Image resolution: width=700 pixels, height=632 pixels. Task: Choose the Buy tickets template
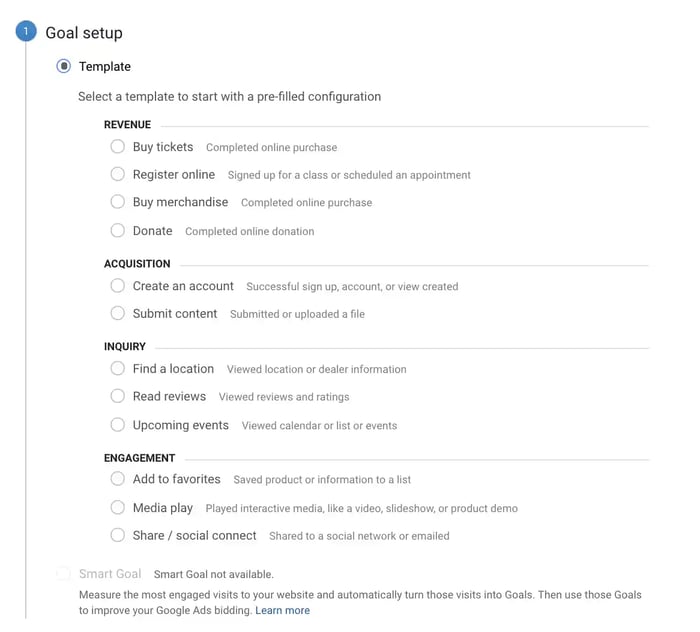point(118,147)
